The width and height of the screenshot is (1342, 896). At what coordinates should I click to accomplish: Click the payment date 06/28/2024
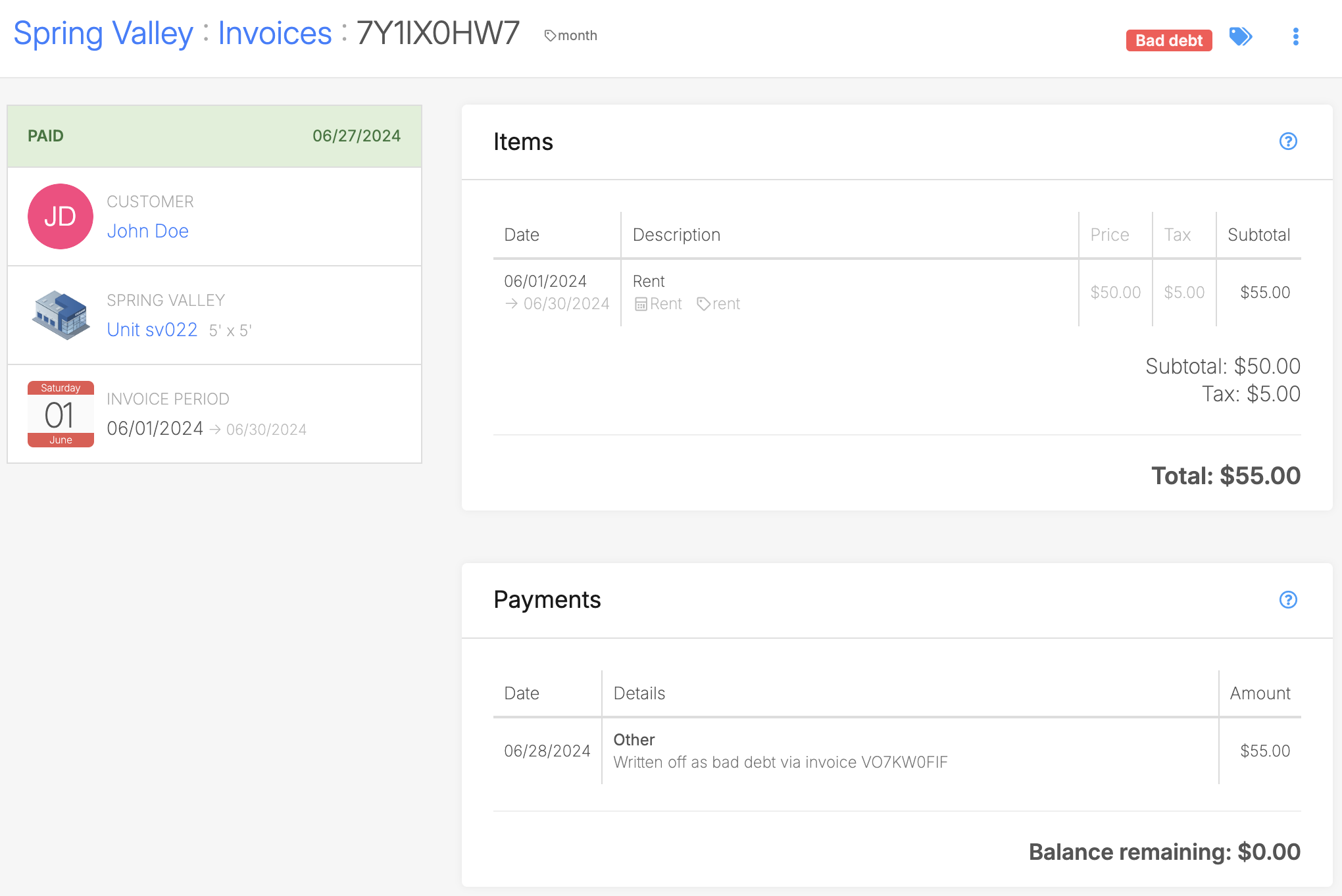[547, 751]
